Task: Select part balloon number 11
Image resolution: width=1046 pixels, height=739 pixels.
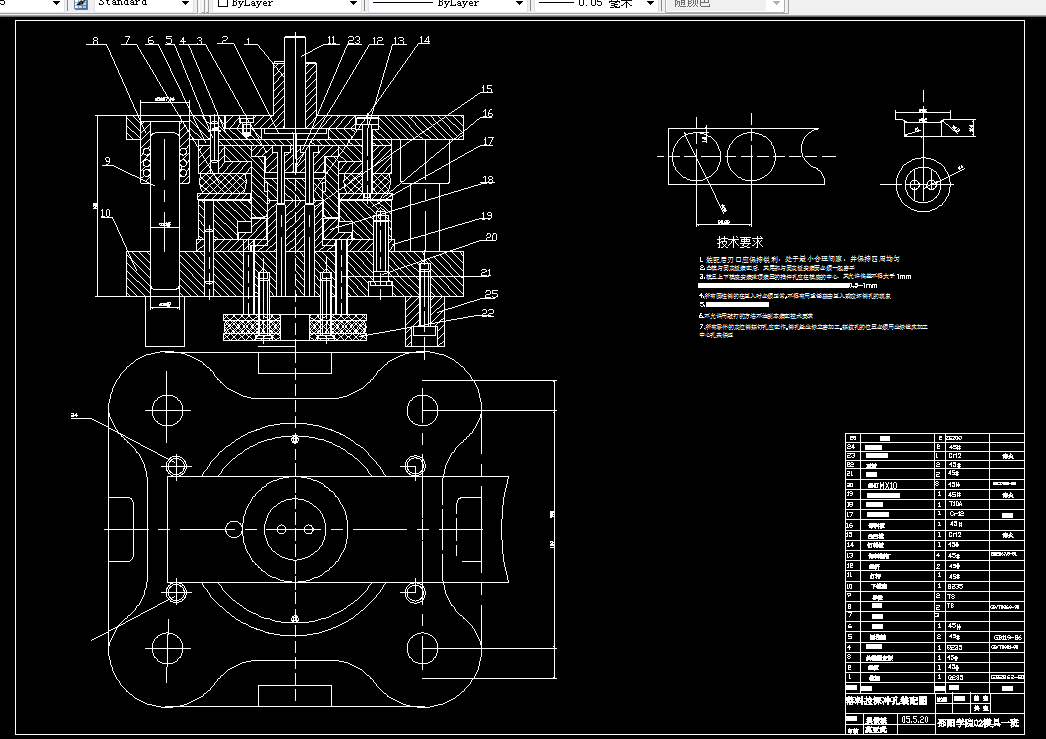Action: 332,40
